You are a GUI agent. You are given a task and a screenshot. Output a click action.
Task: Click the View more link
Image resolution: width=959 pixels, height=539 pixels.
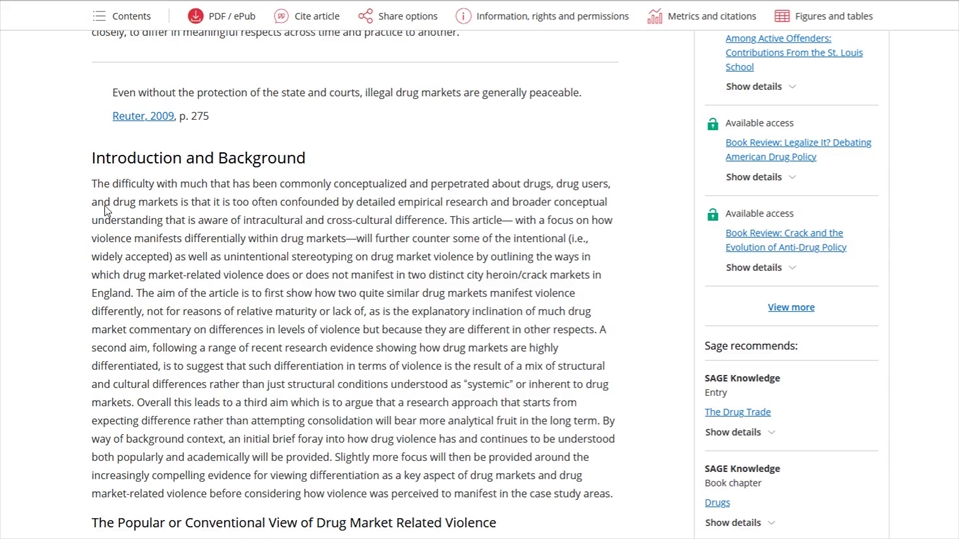(x=791, y=308)
